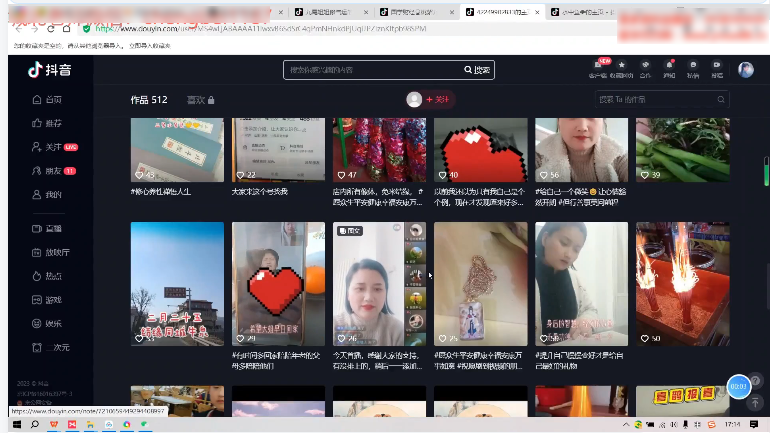Screen dimensions: 770x433
Task: Open the woman video with 56 likes
Action: (581, 150)
